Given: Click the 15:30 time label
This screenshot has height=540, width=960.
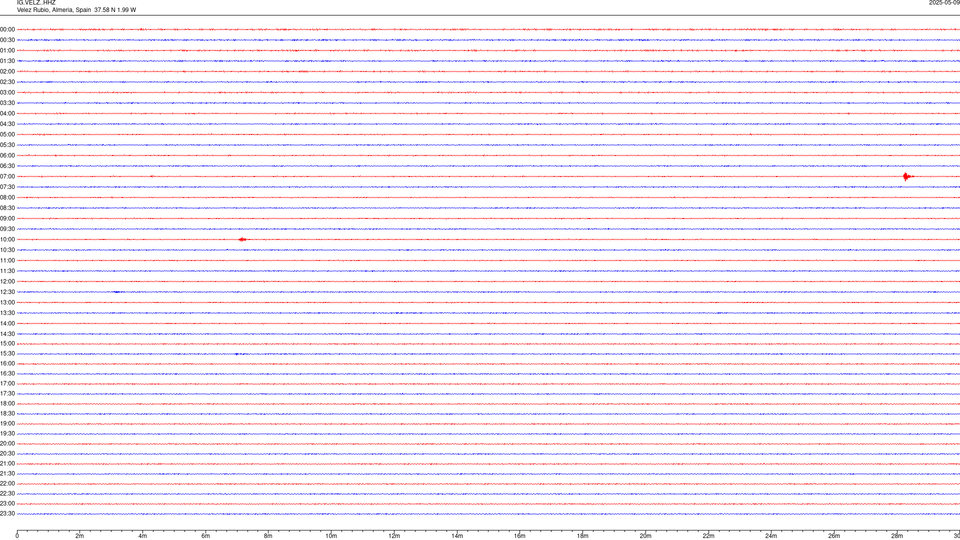Looking at the screenshot, I should tap(7, 353).
